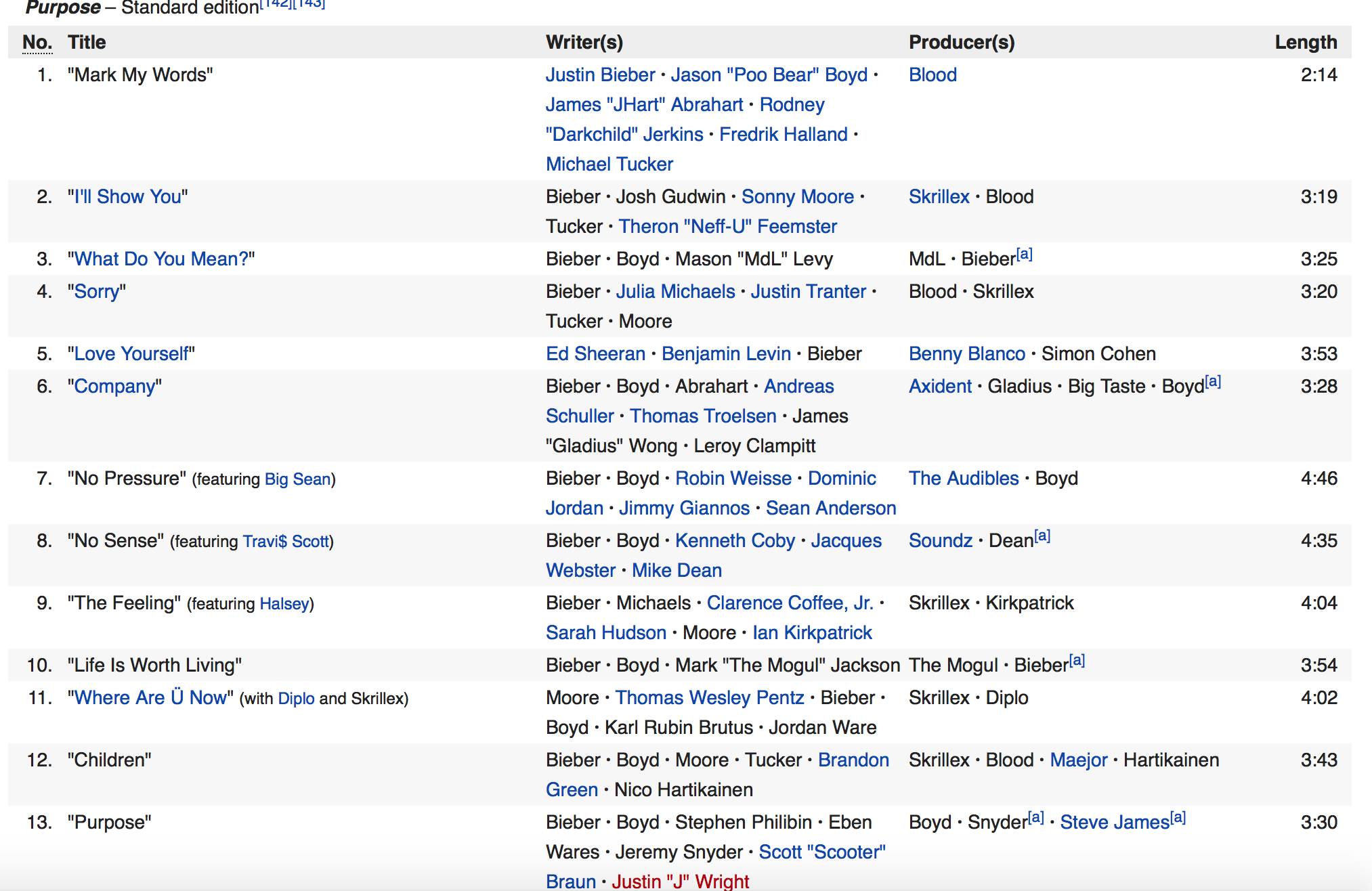
Task: Follow the Benny Blanco producer link
Action: 967,354
